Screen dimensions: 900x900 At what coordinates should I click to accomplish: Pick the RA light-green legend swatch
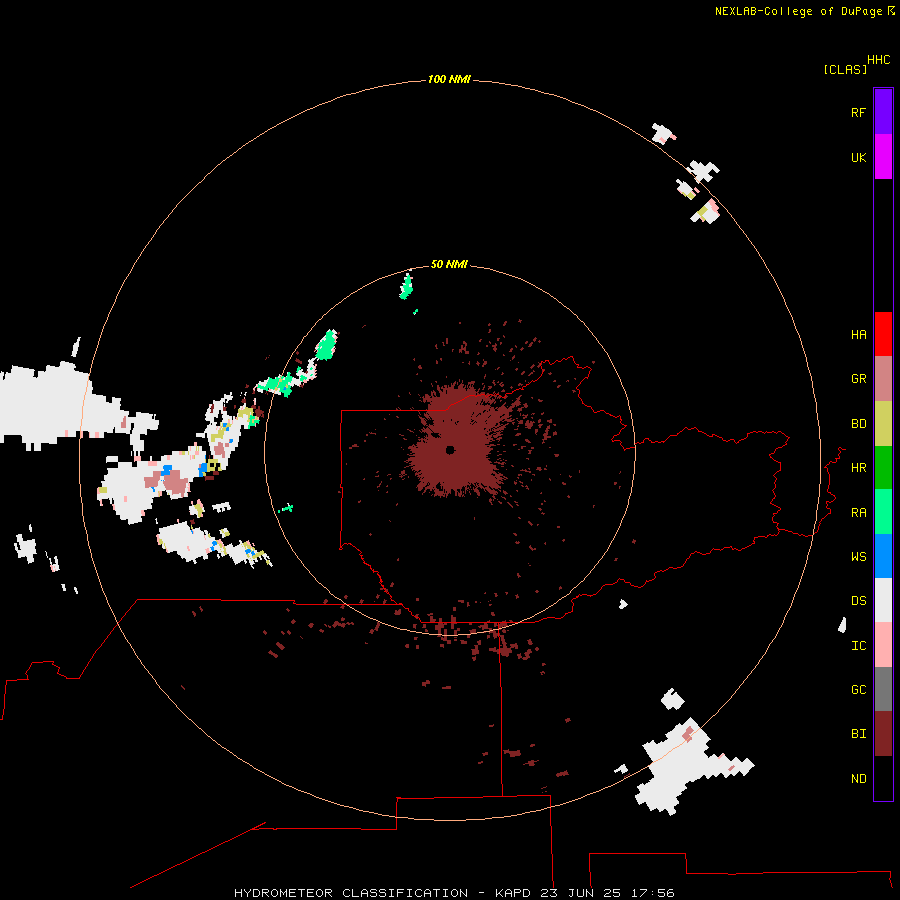pyautogui.click(x=883, y=512)
